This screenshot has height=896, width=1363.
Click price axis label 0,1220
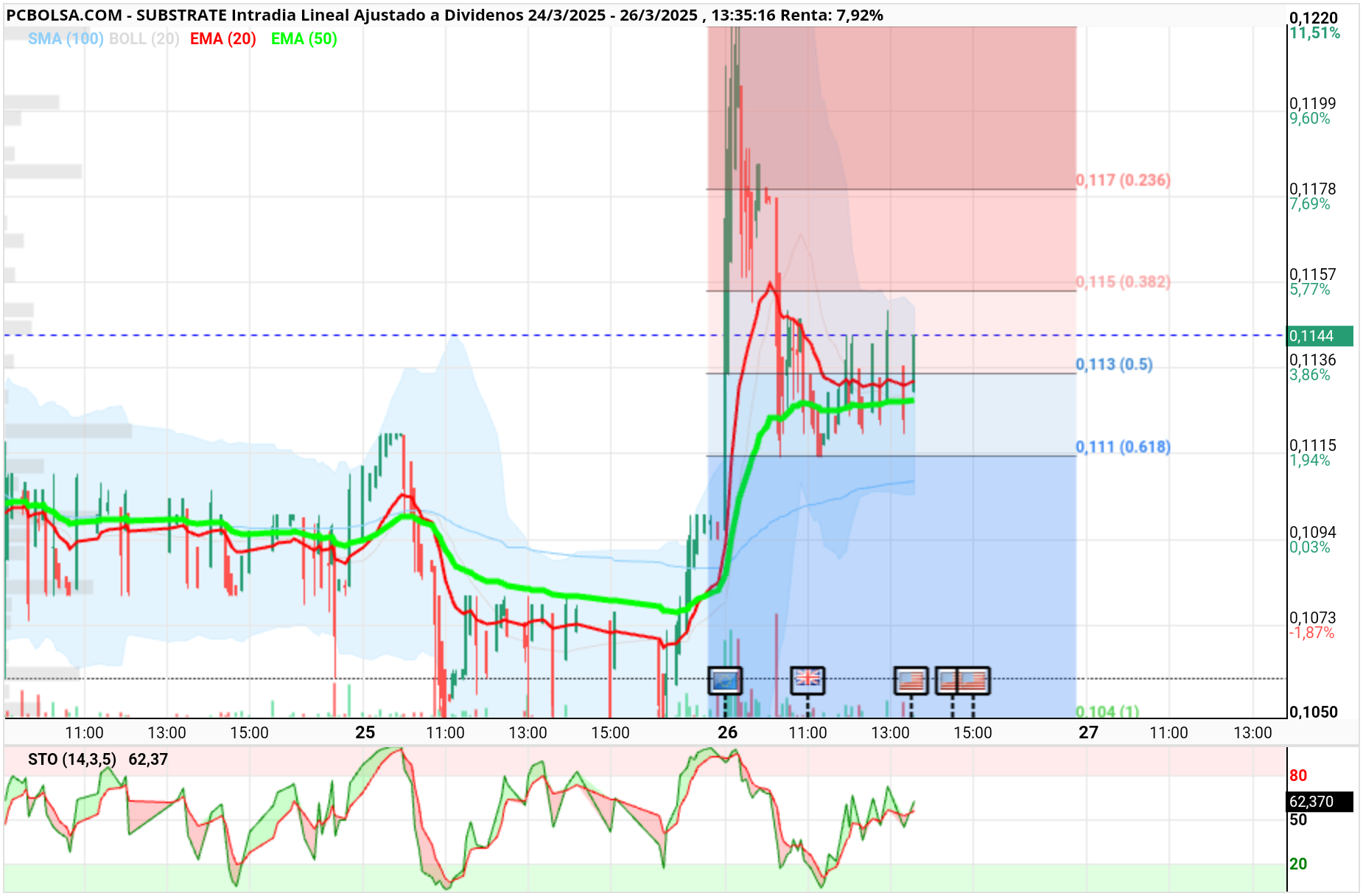point(1314,18)
